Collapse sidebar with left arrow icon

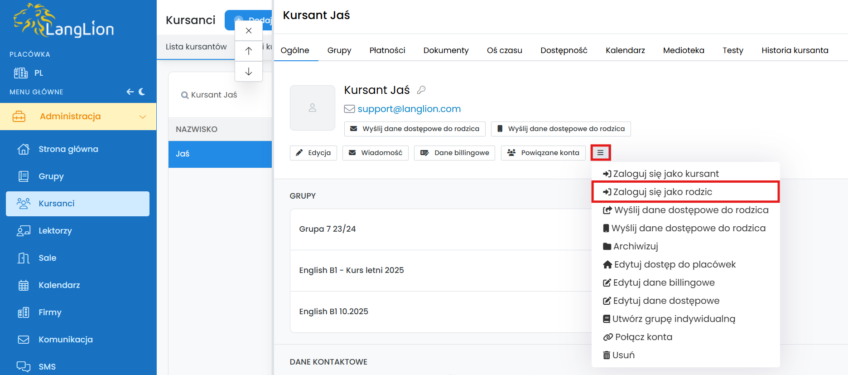coord(130,92)
